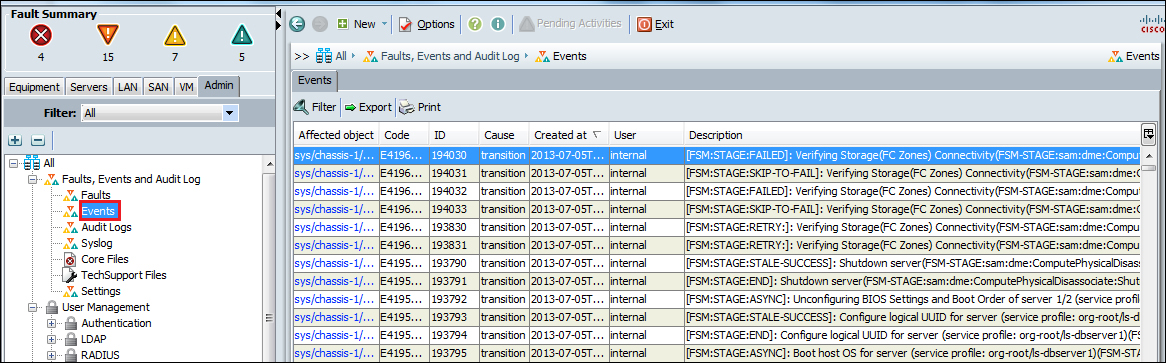Expand the Authentication tree node
Image resolution: width=1166 pixels, height=363 pixels.
coord(51,323)
